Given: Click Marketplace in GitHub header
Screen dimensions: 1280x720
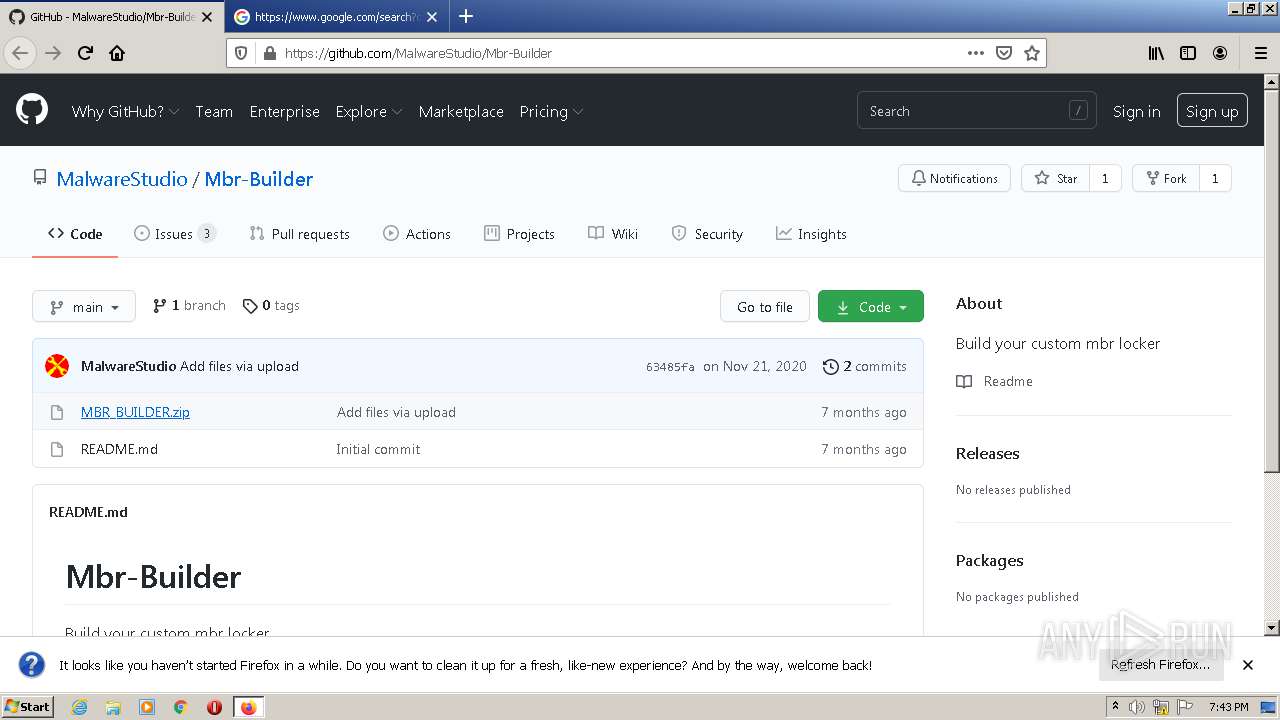Looking at the screenshot, I should click(x=461, y=111).
